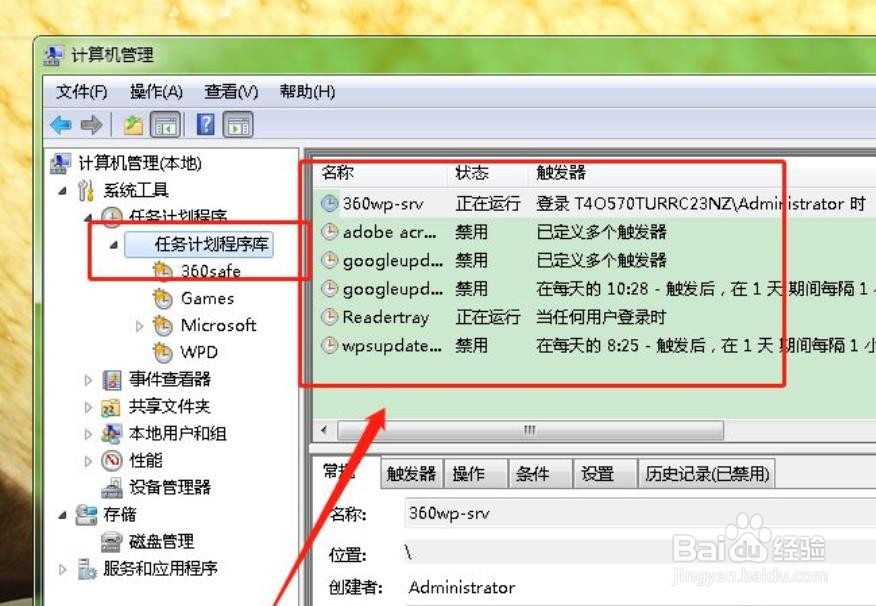Click the clock icon beside Readertray
This screenshot has height=606, width=876.
330,317
